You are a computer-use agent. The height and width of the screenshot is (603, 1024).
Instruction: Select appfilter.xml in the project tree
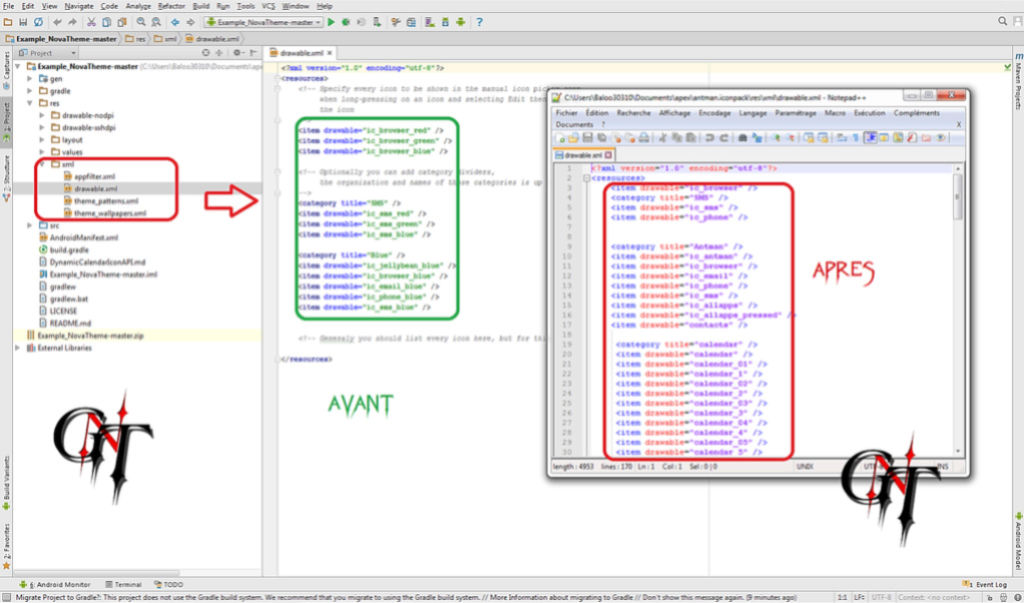click(x=90, y=176)
